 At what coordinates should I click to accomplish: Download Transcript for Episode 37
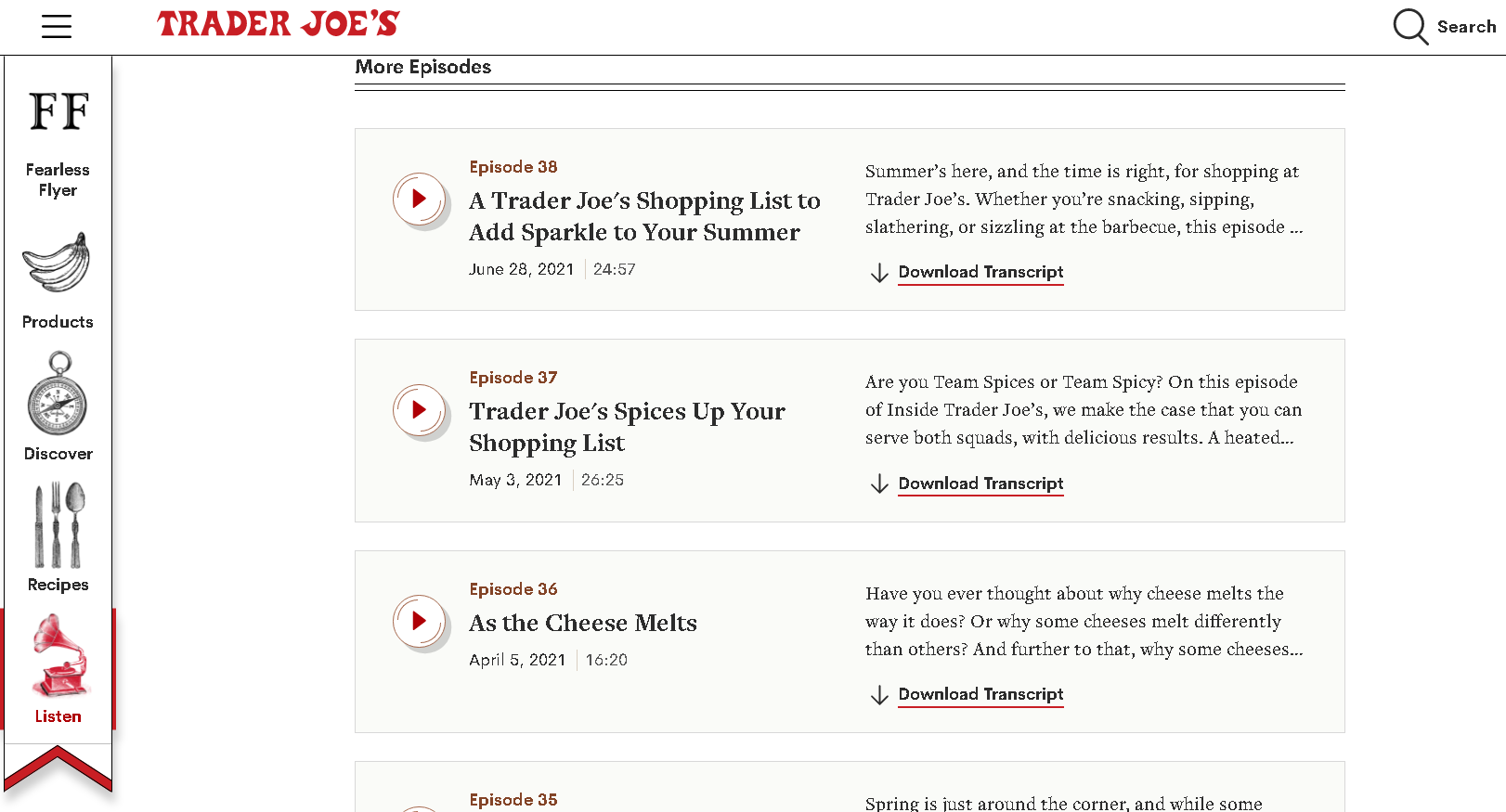980,483
